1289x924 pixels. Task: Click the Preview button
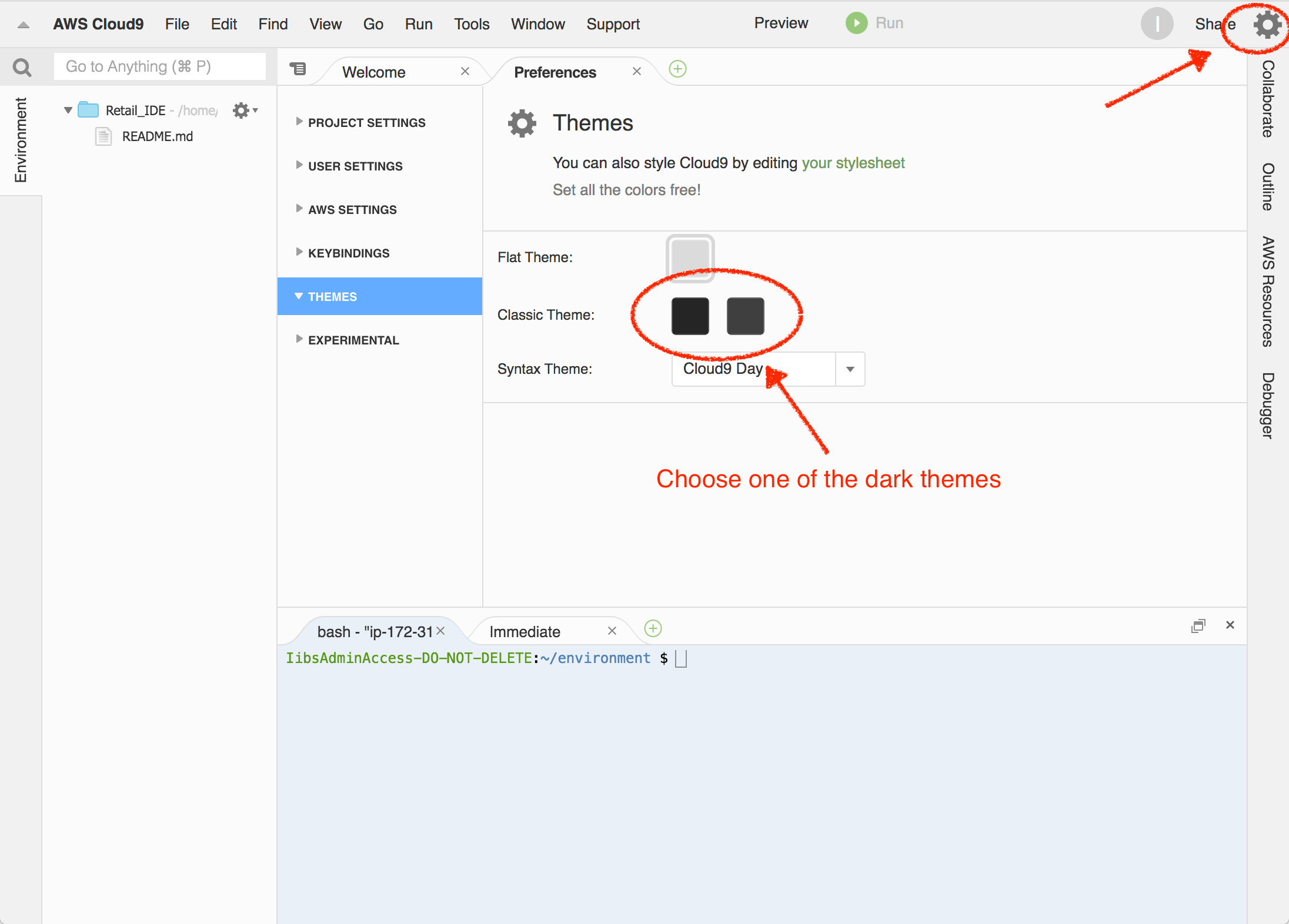(781, 23)
